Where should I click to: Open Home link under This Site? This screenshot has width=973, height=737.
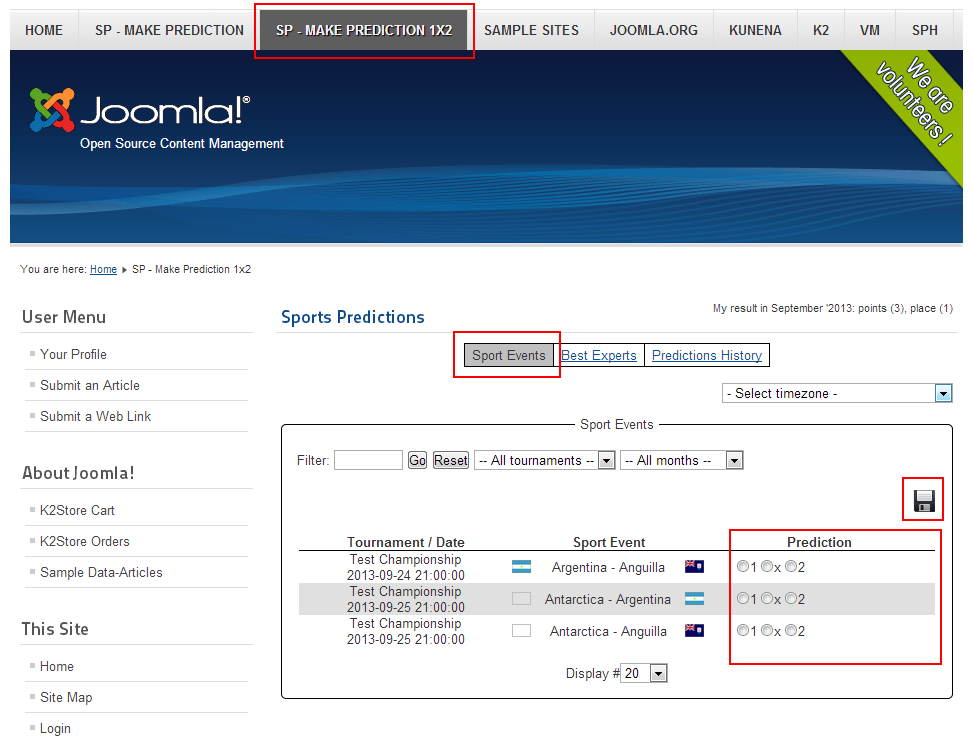[x=56, y=666]
